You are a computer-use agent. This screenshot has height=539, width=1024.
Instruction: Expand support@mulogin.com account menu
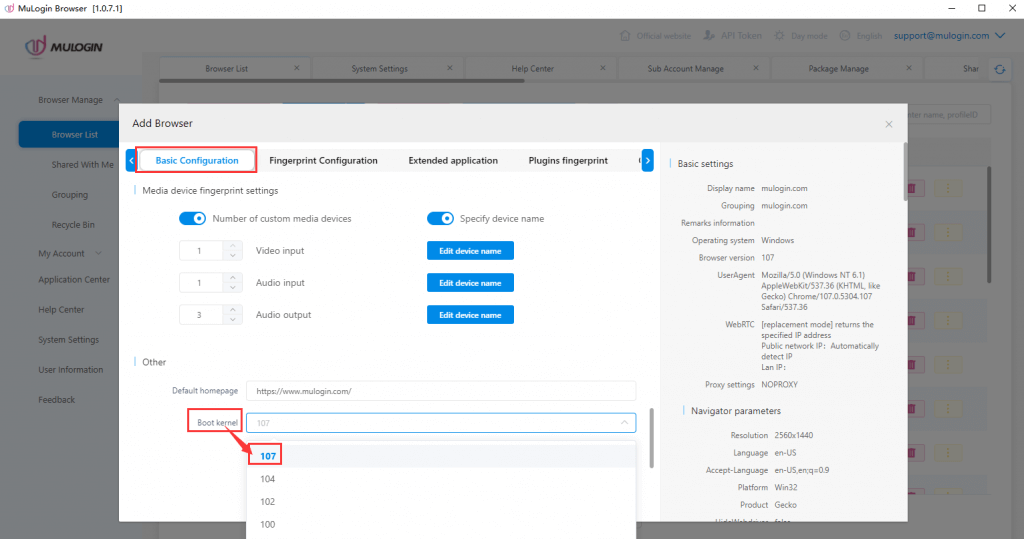[x=949, y=36]
